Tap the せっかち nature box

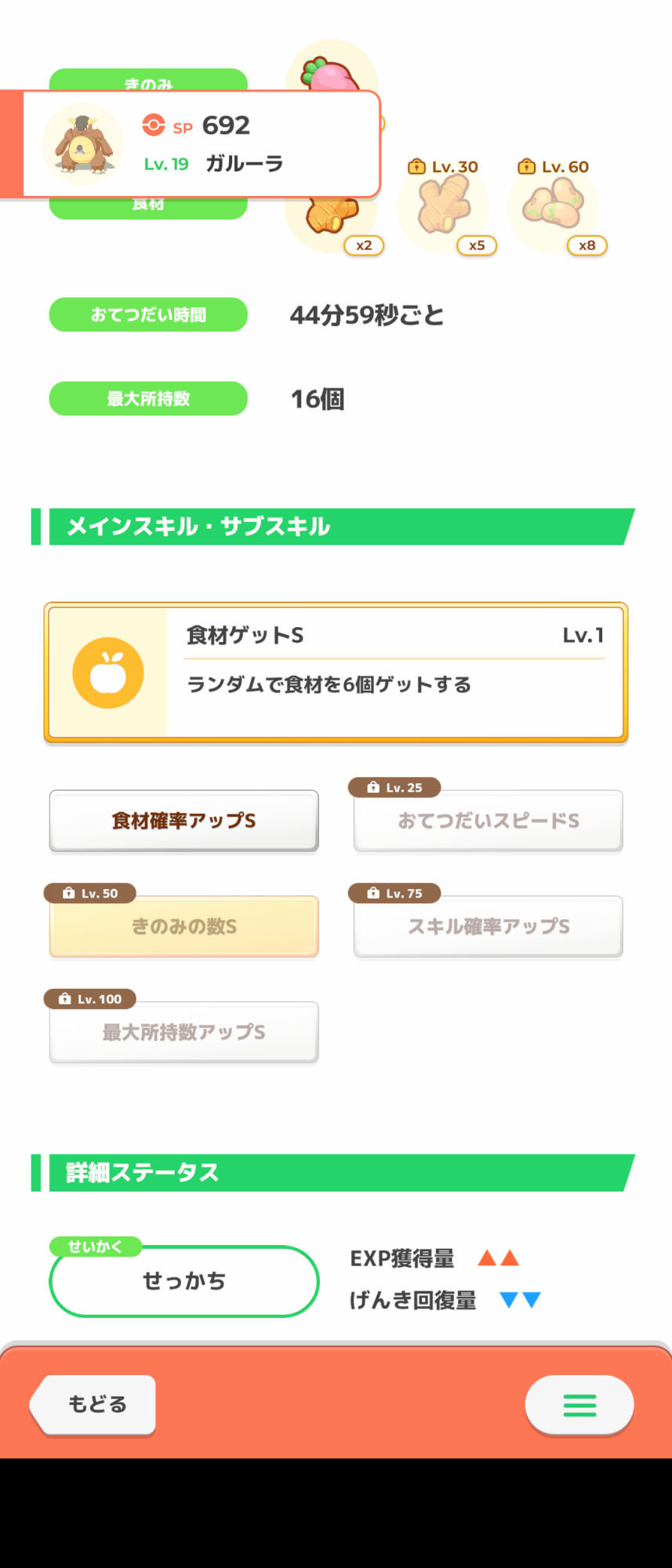(184, 1281)
